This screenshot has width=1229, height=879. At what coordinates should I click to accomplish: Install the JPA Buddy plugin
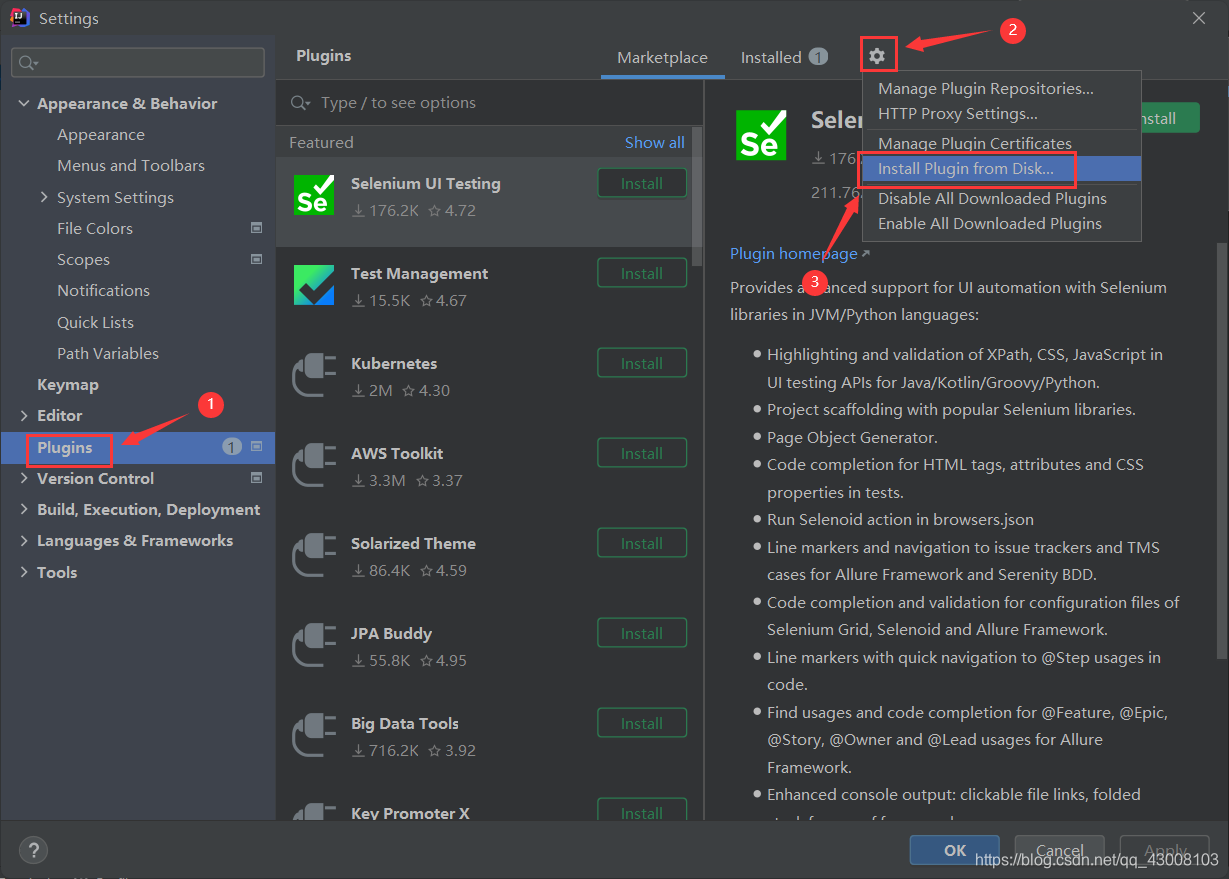pyautogui.click(x=642, y=634)
